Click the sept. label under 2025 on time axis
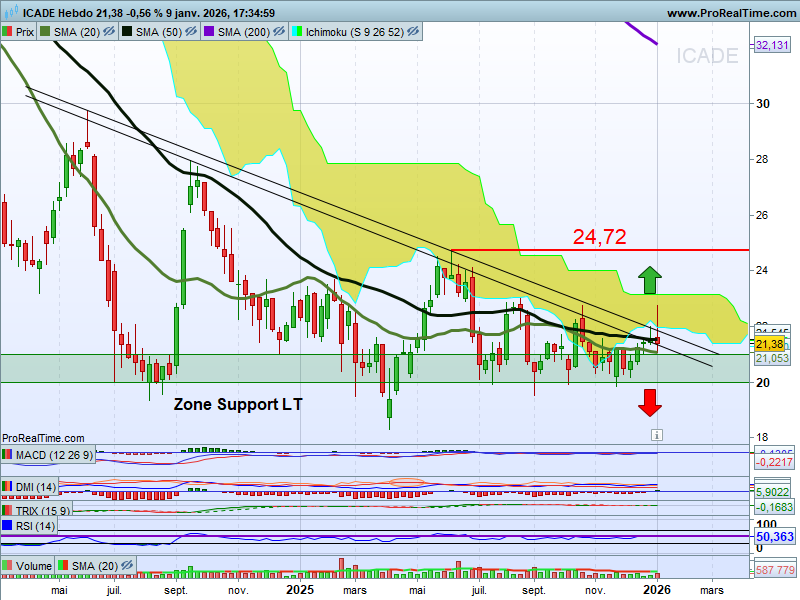800x600 pixels. point(534,590)
